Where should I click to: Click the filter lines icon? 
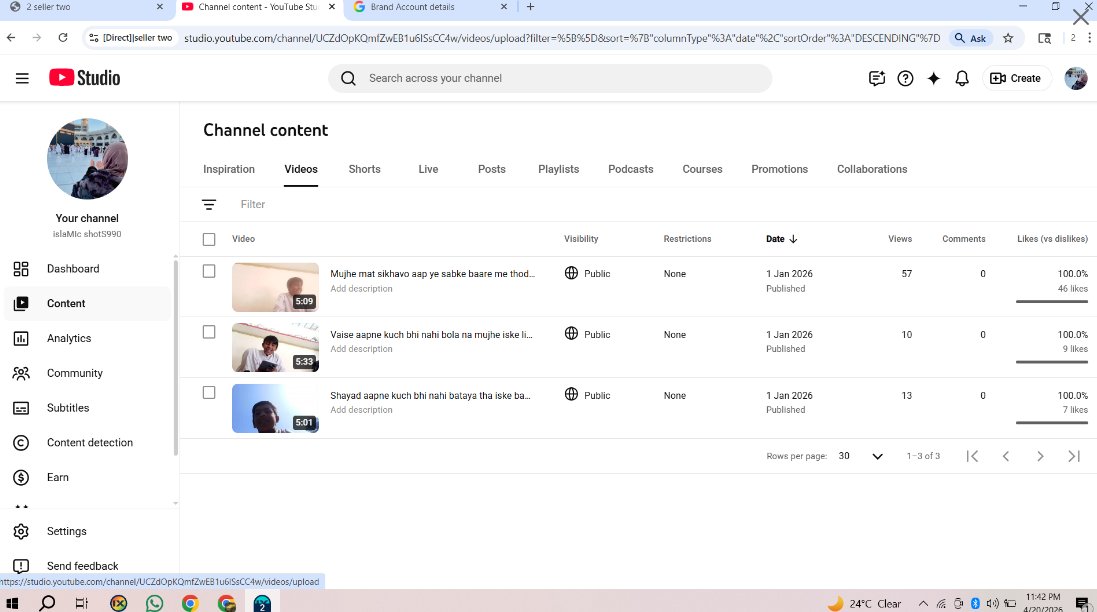[x=208, y=204]
